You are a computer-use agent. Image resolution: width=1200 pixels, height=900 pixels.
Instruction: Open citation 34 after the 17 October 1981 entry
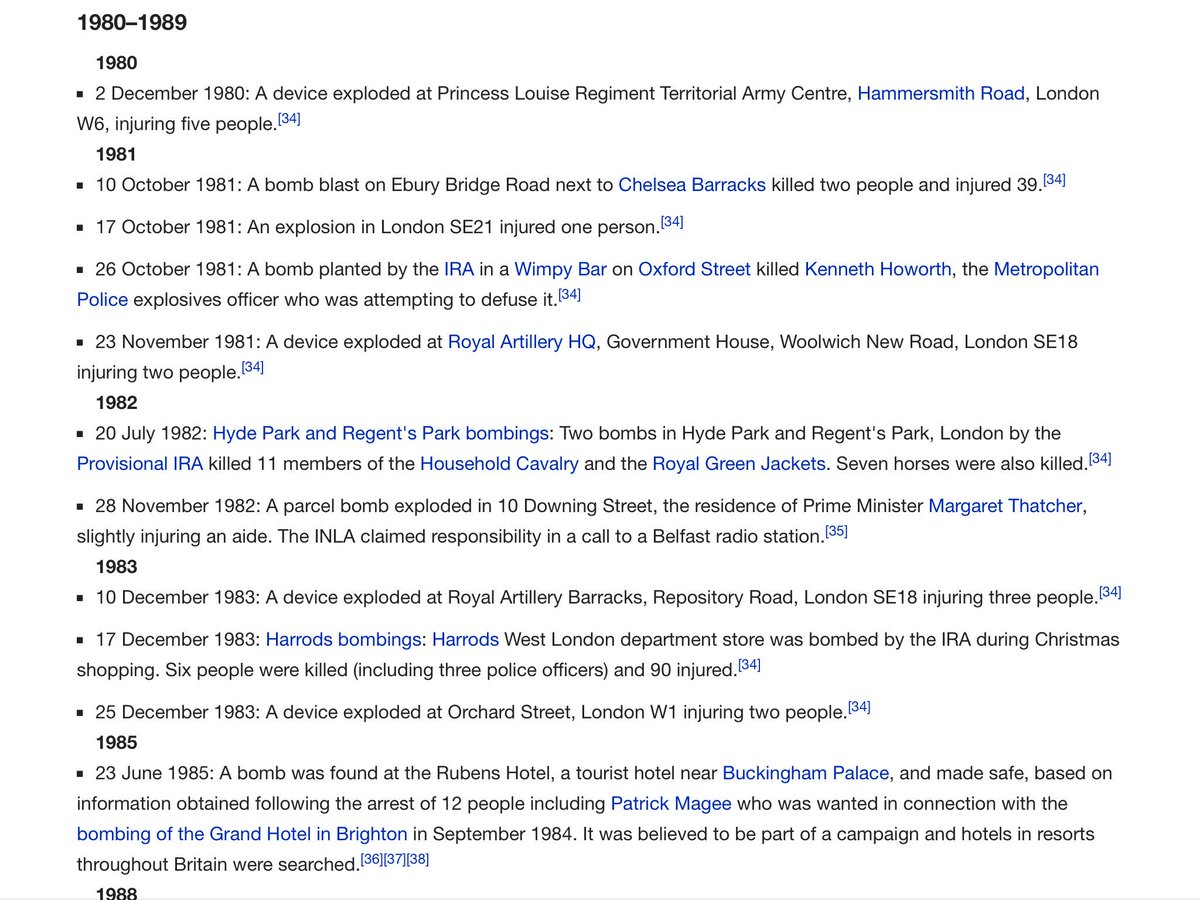click(x=672, y=221)
